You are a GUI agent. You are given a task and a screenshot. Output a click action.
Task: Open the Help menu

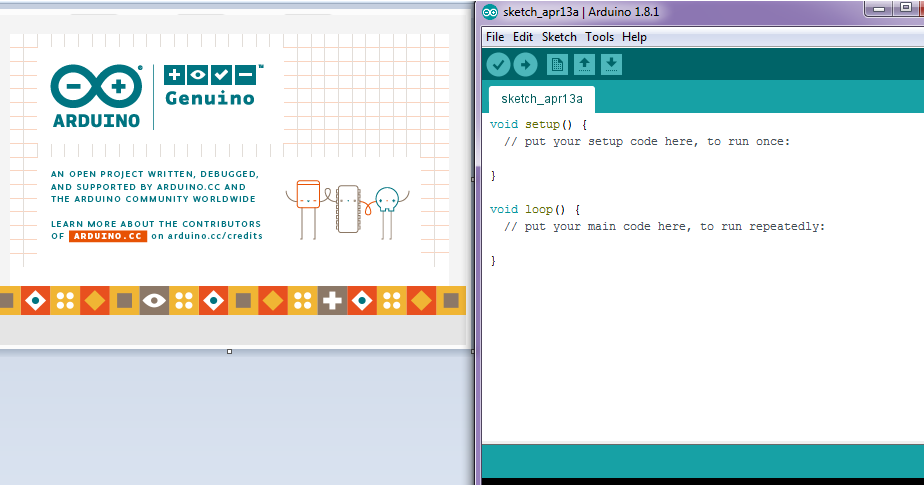[634, 37]
